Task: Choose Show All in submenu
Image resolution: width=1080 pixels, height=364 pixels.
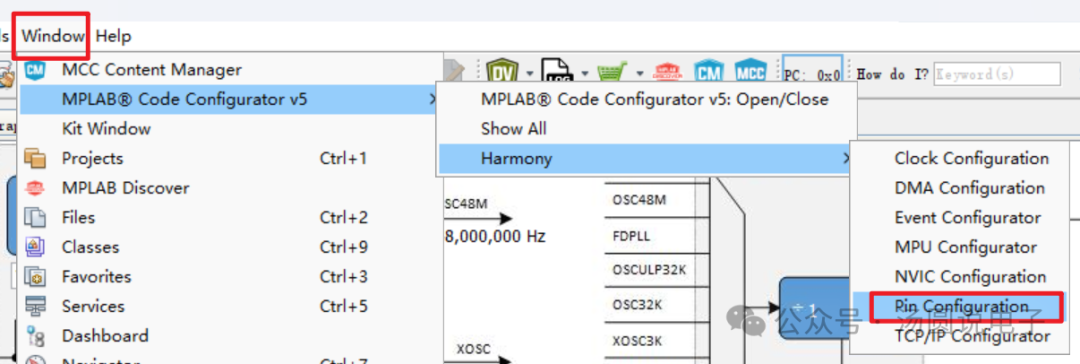Action: click(513, 129)
